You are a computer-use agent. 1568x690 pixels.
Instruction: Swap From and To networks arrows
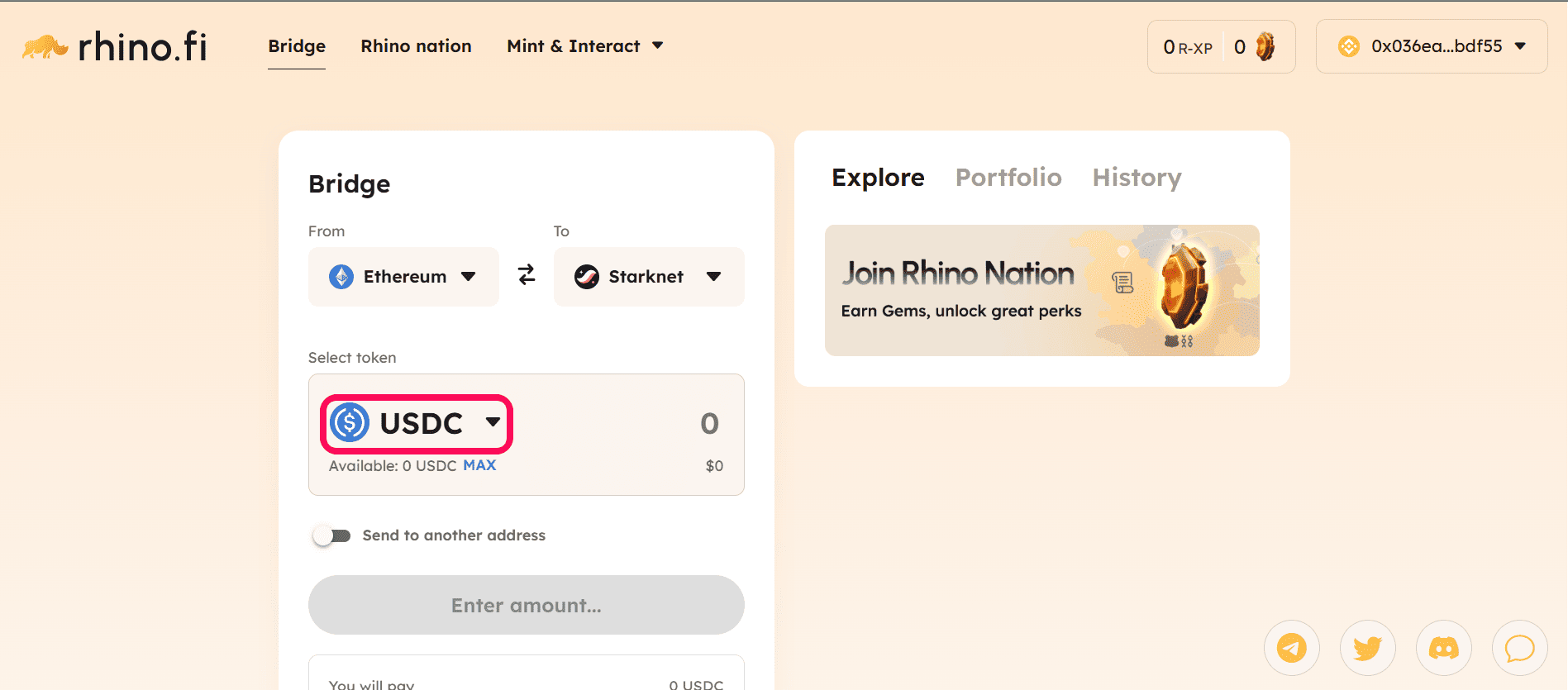tap(527, 275)
